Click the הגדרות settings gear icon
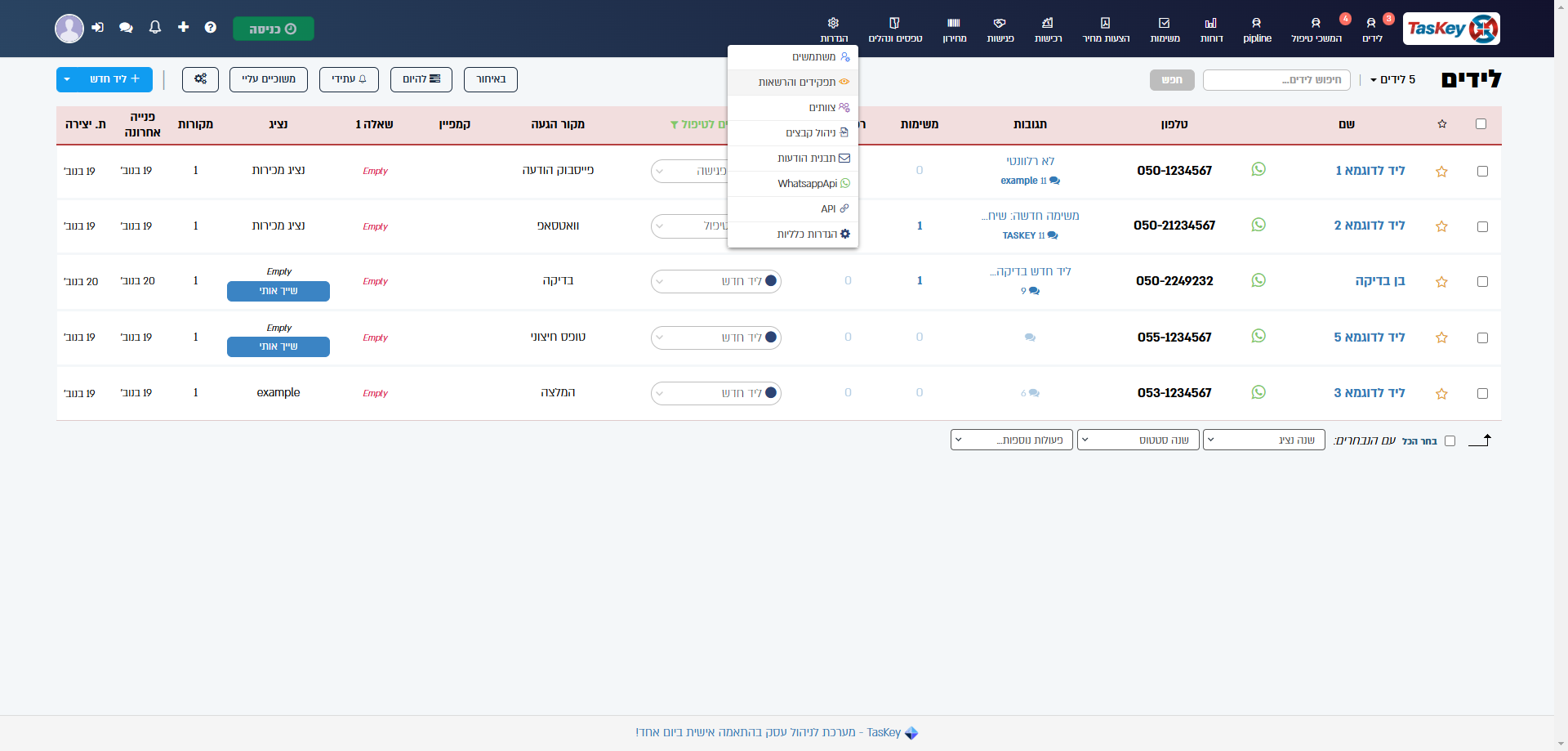 [x=833, y=23]
